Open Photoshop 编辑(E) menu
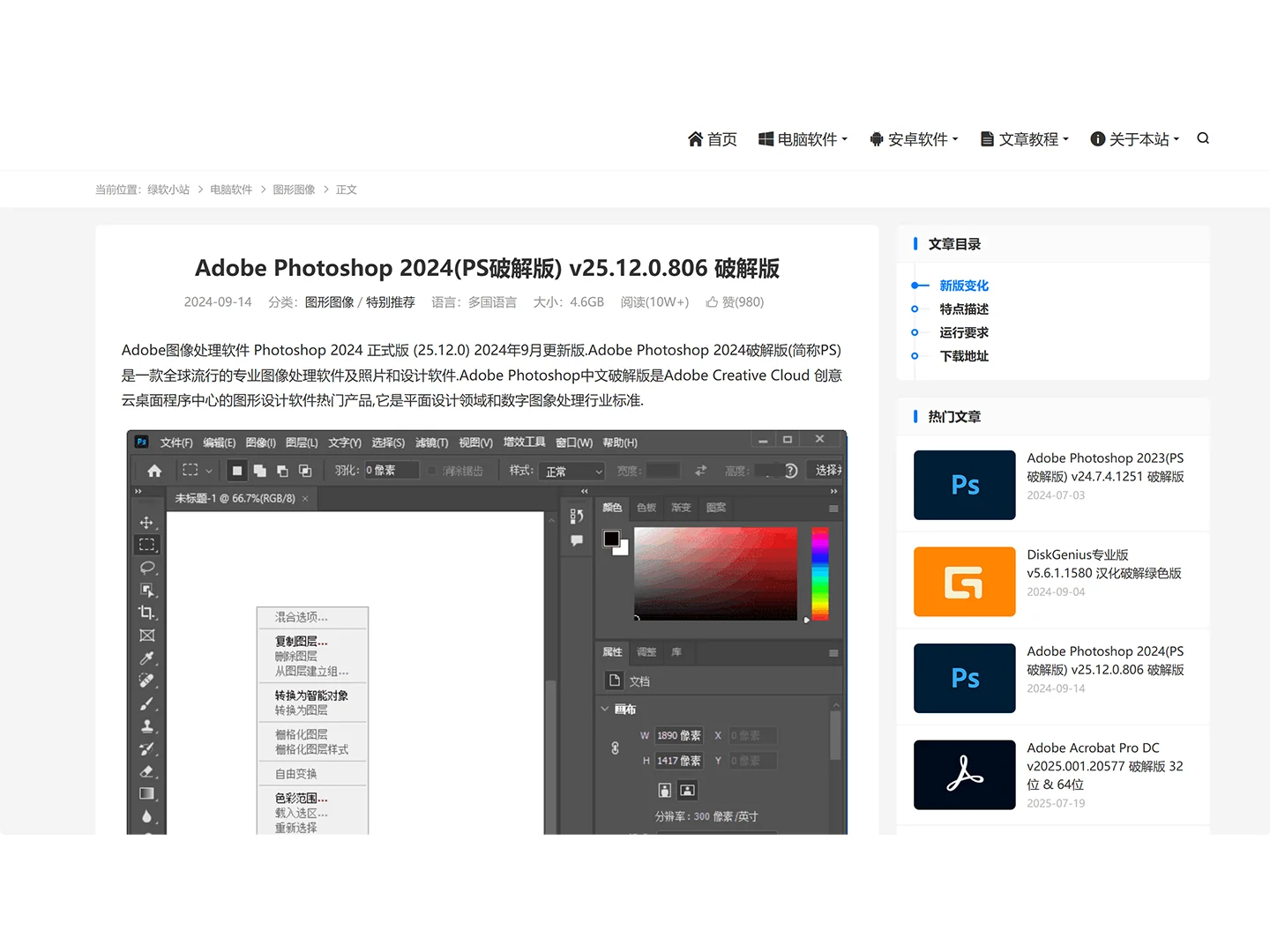This screenshot has height=952, width=1270. [x=220, y=443]
